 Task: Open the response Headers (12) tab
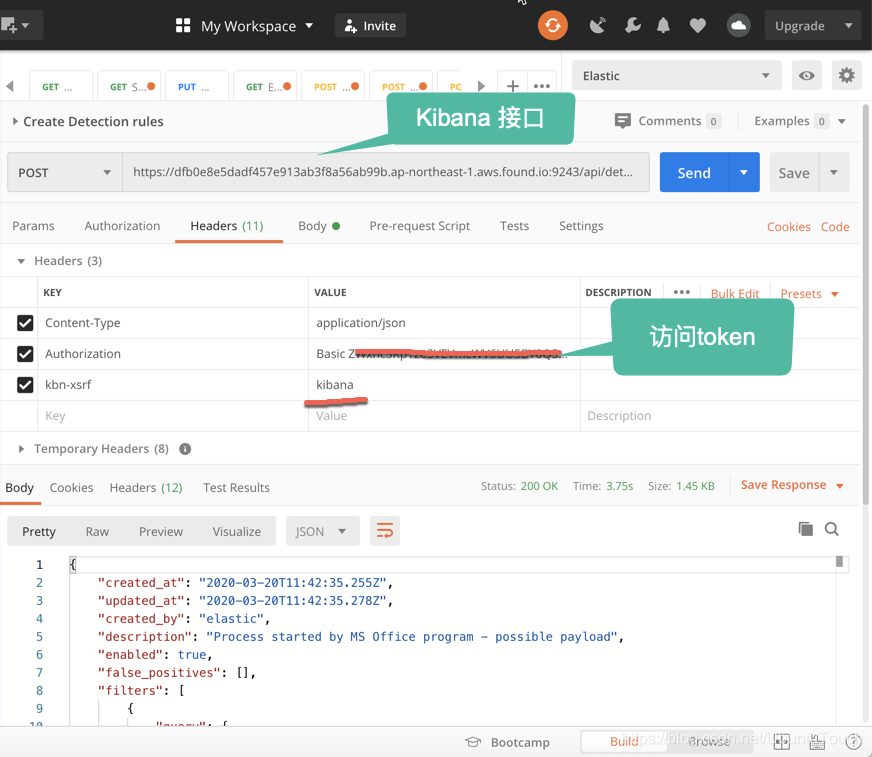pos(146,488)
